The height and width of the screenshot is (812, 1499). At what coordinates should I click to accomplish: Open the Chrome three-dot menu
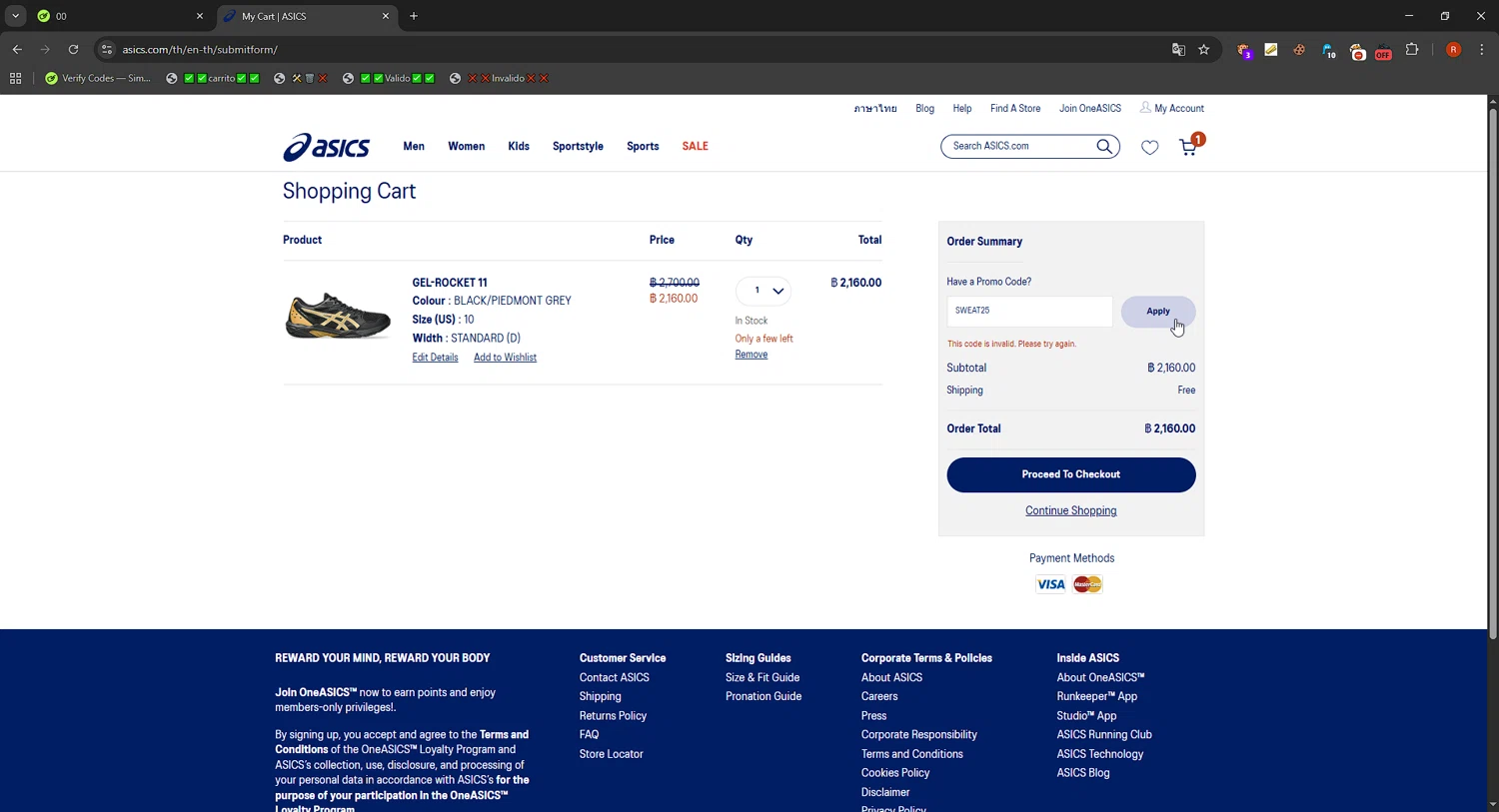click(x=1482, y=50)
